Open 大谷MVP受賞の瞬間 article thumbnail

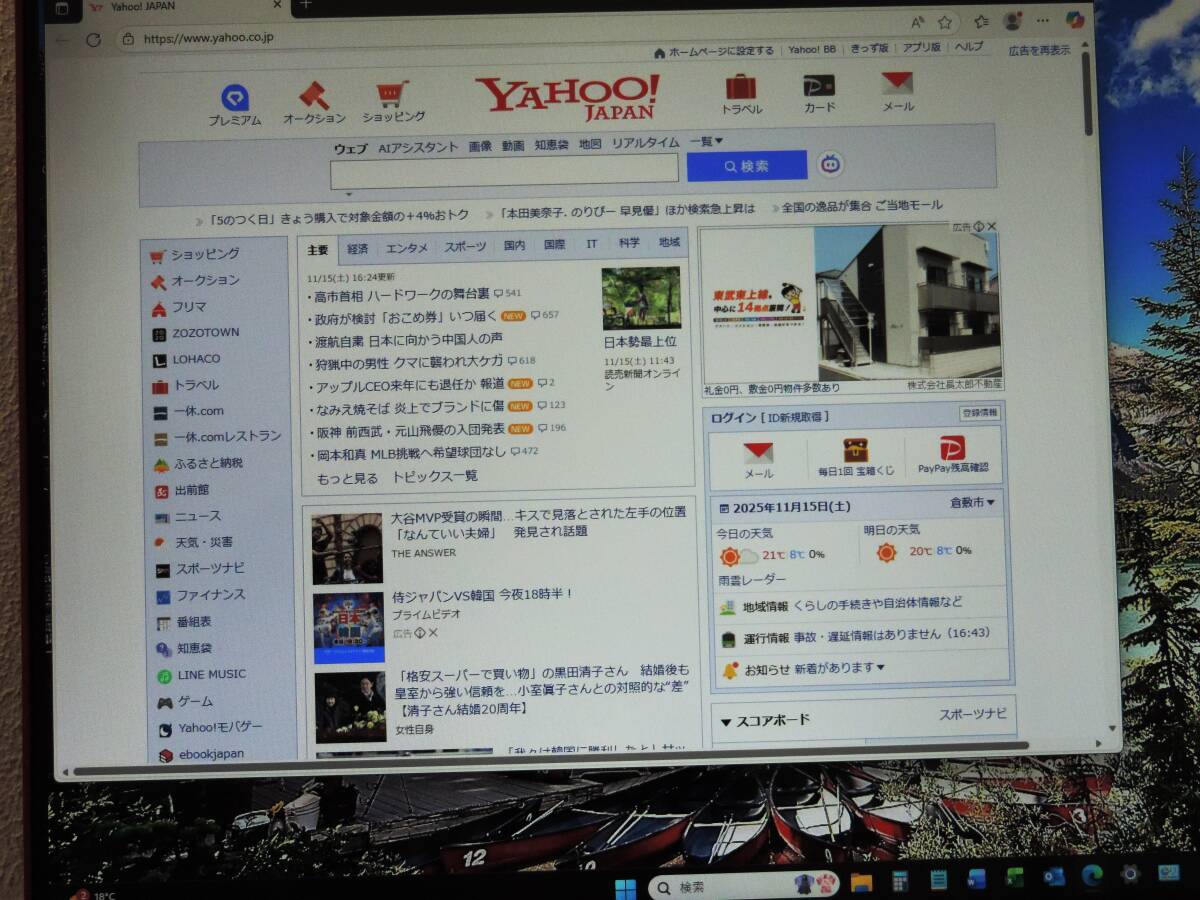[347, 548]
